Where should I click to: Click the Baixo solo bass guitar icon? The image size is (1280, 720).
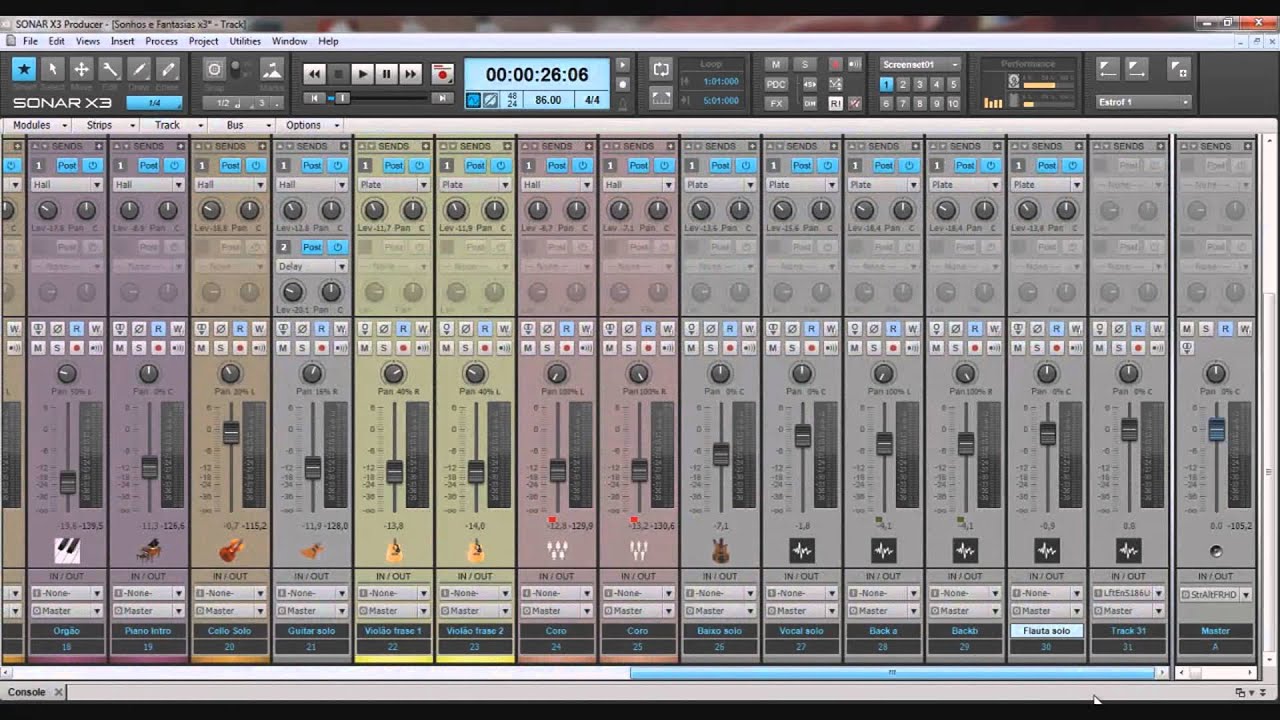[x=720, y=550]
